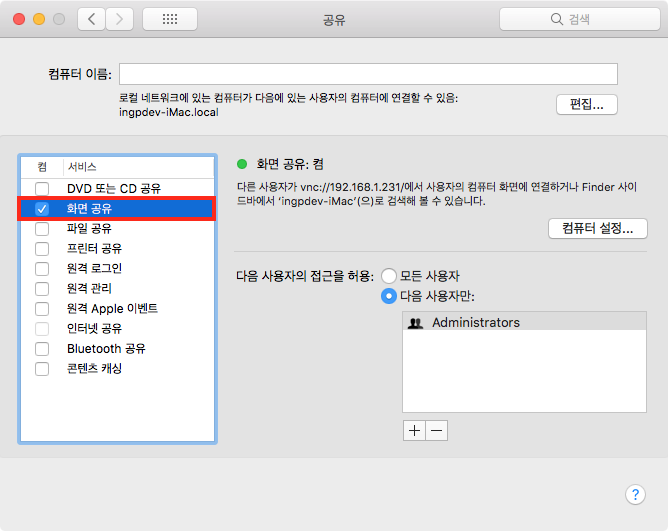The image size is (668, 531).
Task: Enable DVD 또는 CD 공유 checkbox
Action: tap(42, 188)
